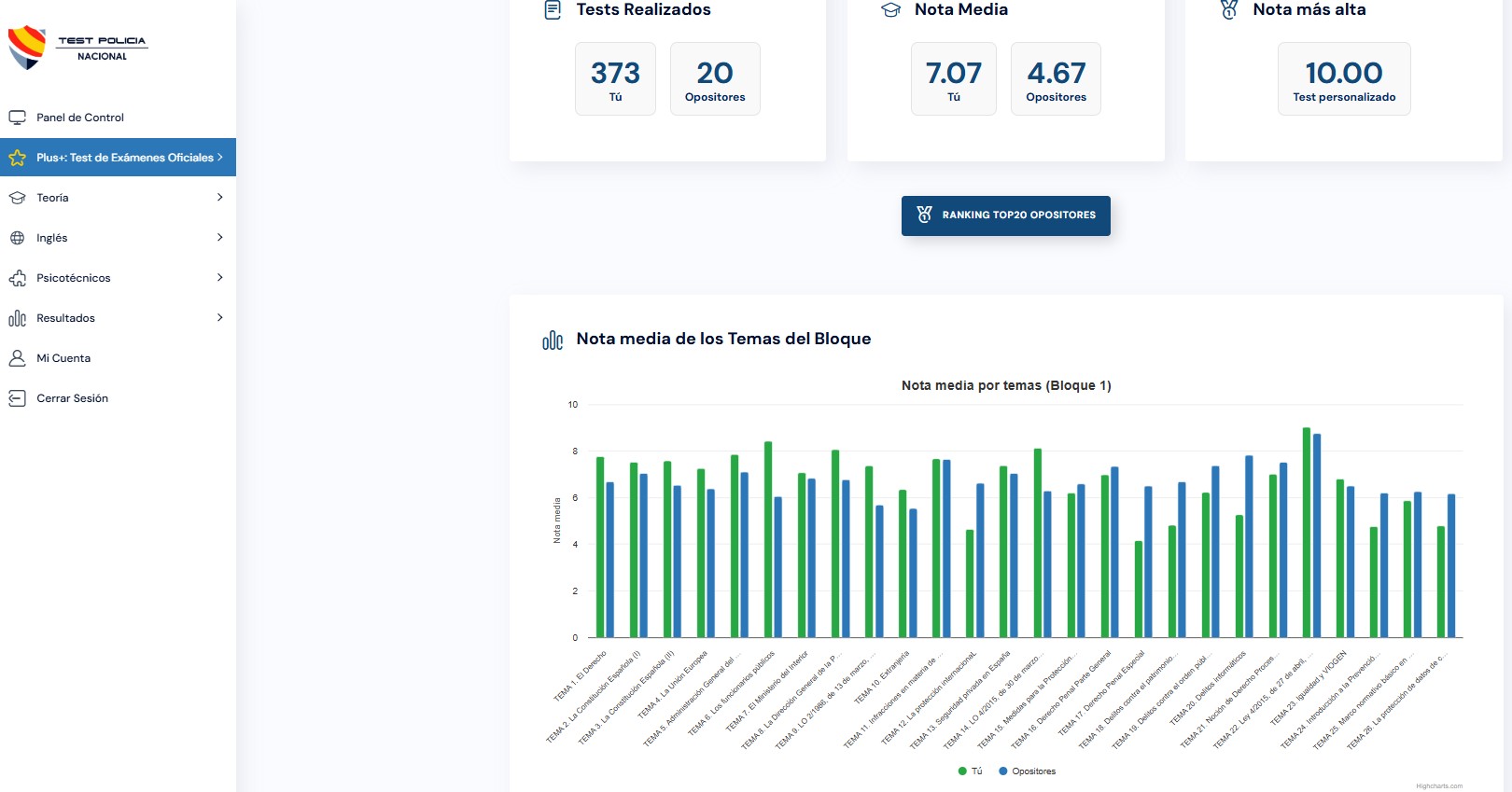The width and height of the screenshot is (1512, 792).
Task: Go to Mi Cuenta menu item
Action: (x=63, y=358)
